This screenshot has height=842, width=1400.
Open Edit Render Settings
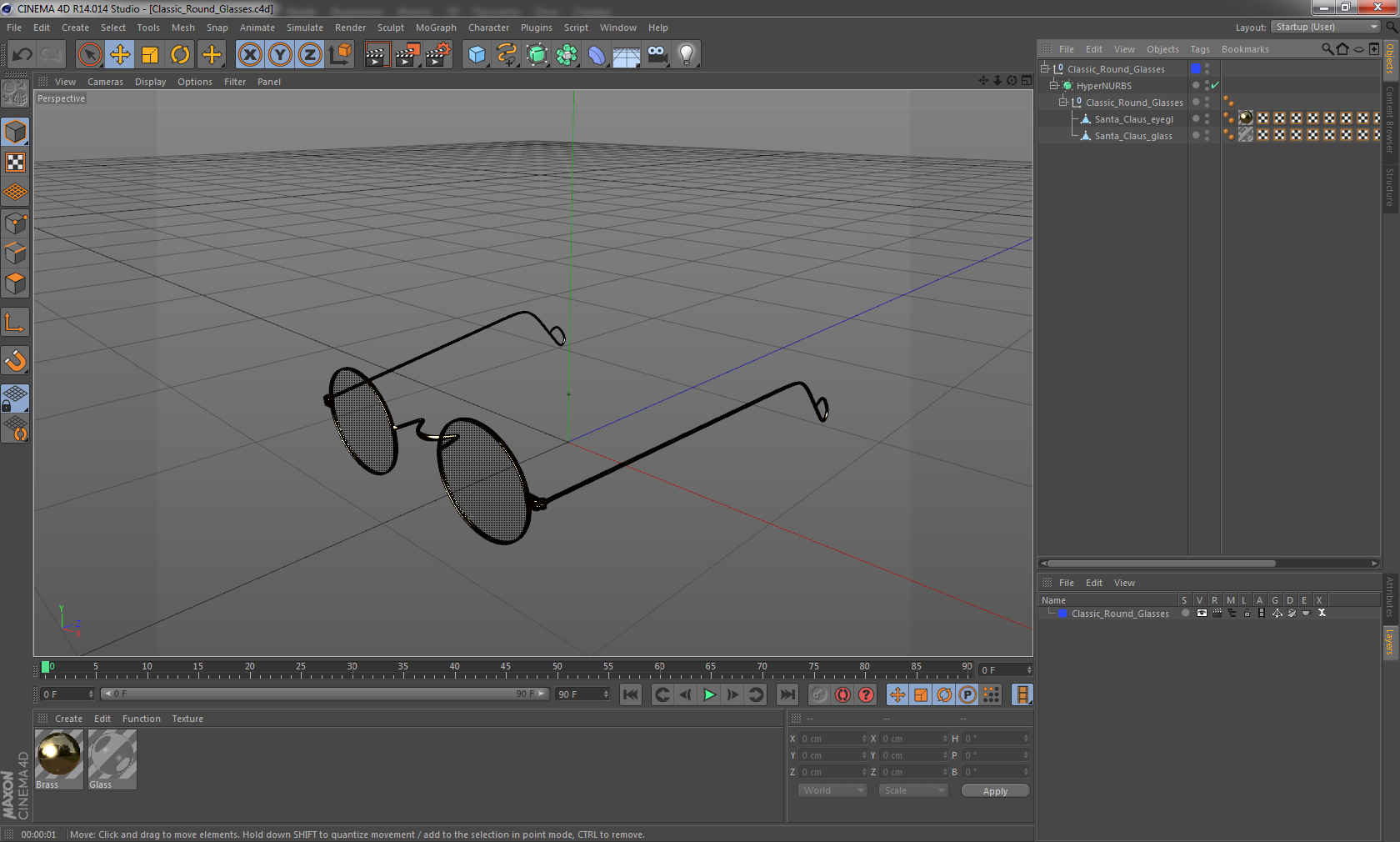click(x=437, y=55)
